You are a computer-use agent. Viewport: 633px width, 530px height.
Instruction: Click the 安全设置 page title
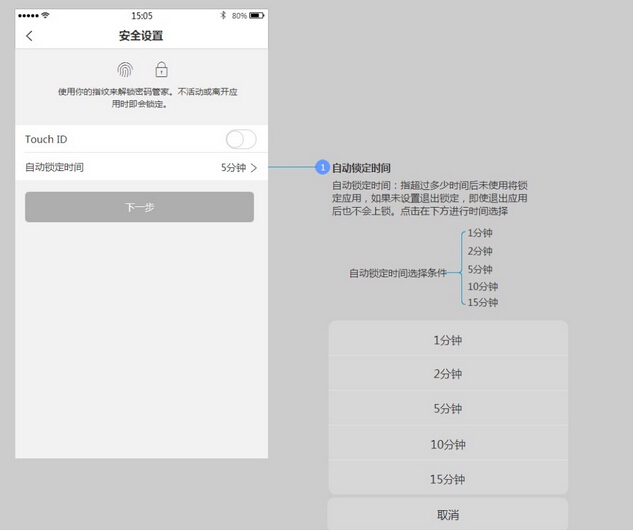(141, 36)
